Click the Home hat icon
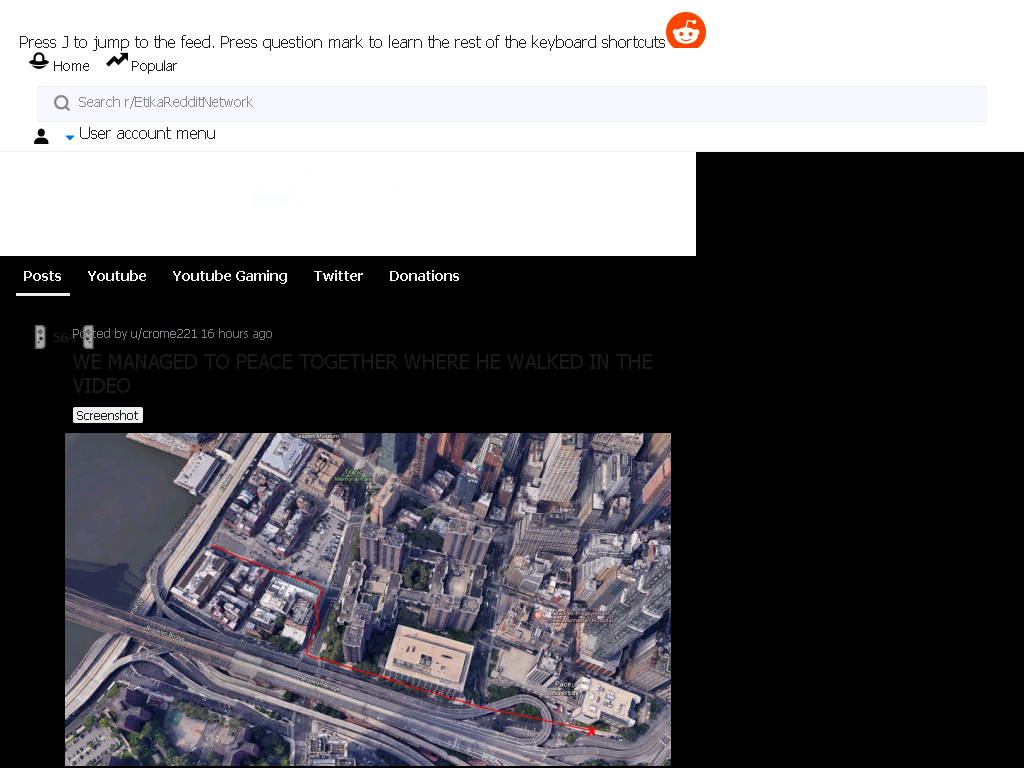 39,61
